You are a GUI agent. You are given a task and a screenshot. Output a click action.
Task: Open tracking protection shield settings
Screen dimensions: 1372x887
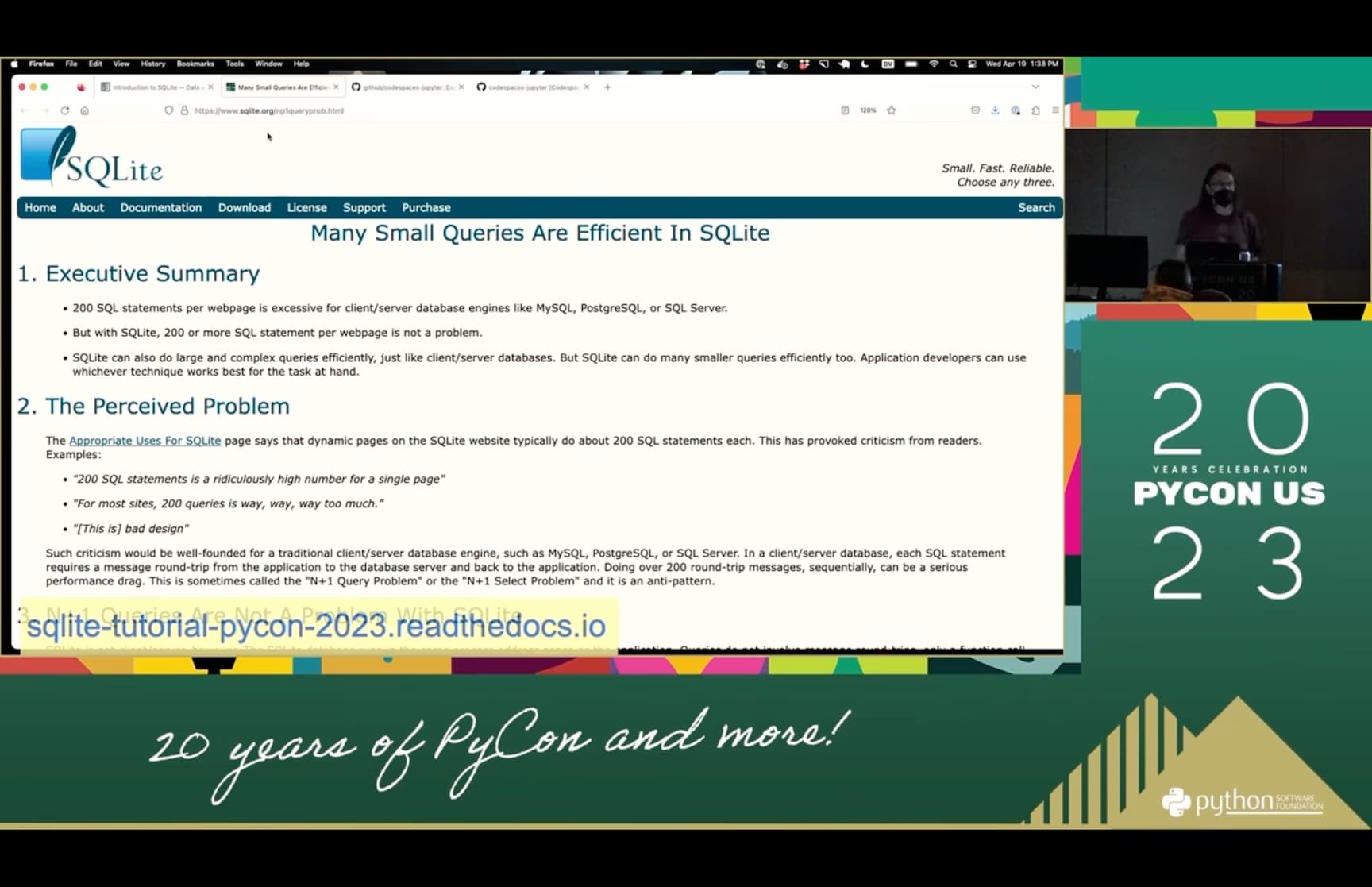click(x=168, y=110)
